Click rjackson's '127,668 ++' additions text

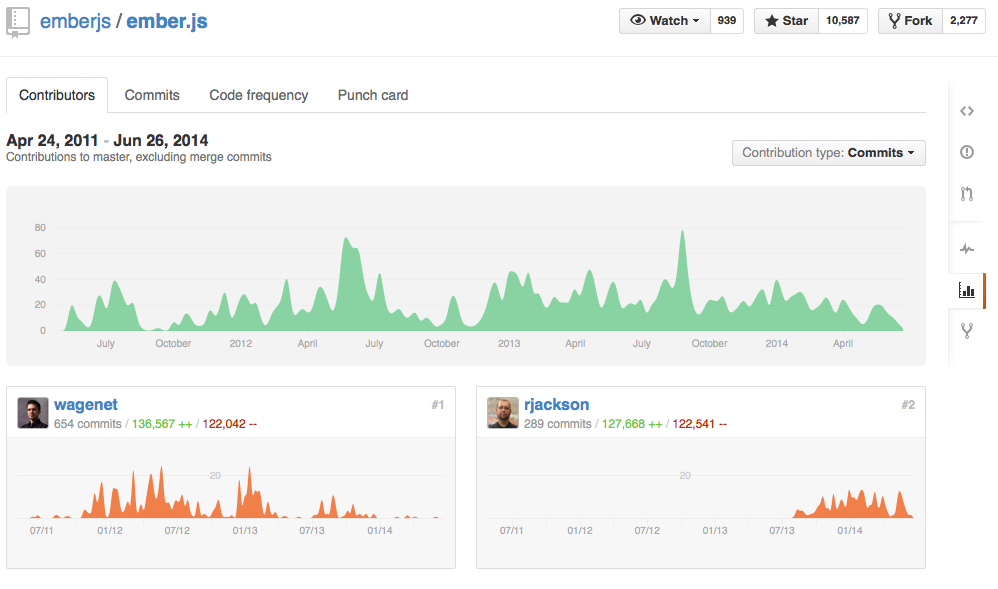click(x=632, y=424)
